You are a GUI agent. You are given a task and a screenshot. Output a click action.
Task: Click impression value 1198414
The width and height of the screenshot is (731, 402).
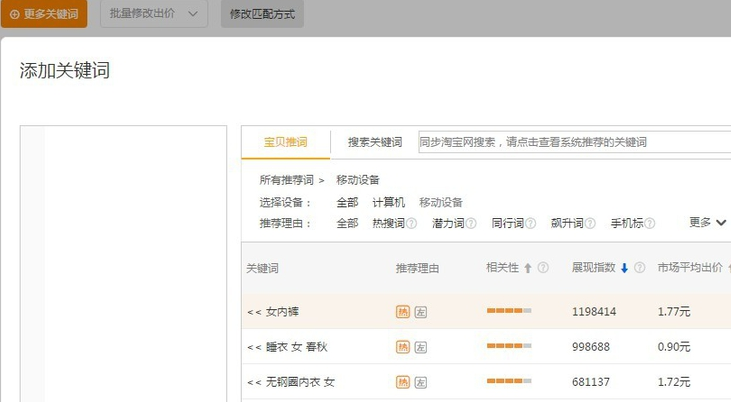click(594, 312)
